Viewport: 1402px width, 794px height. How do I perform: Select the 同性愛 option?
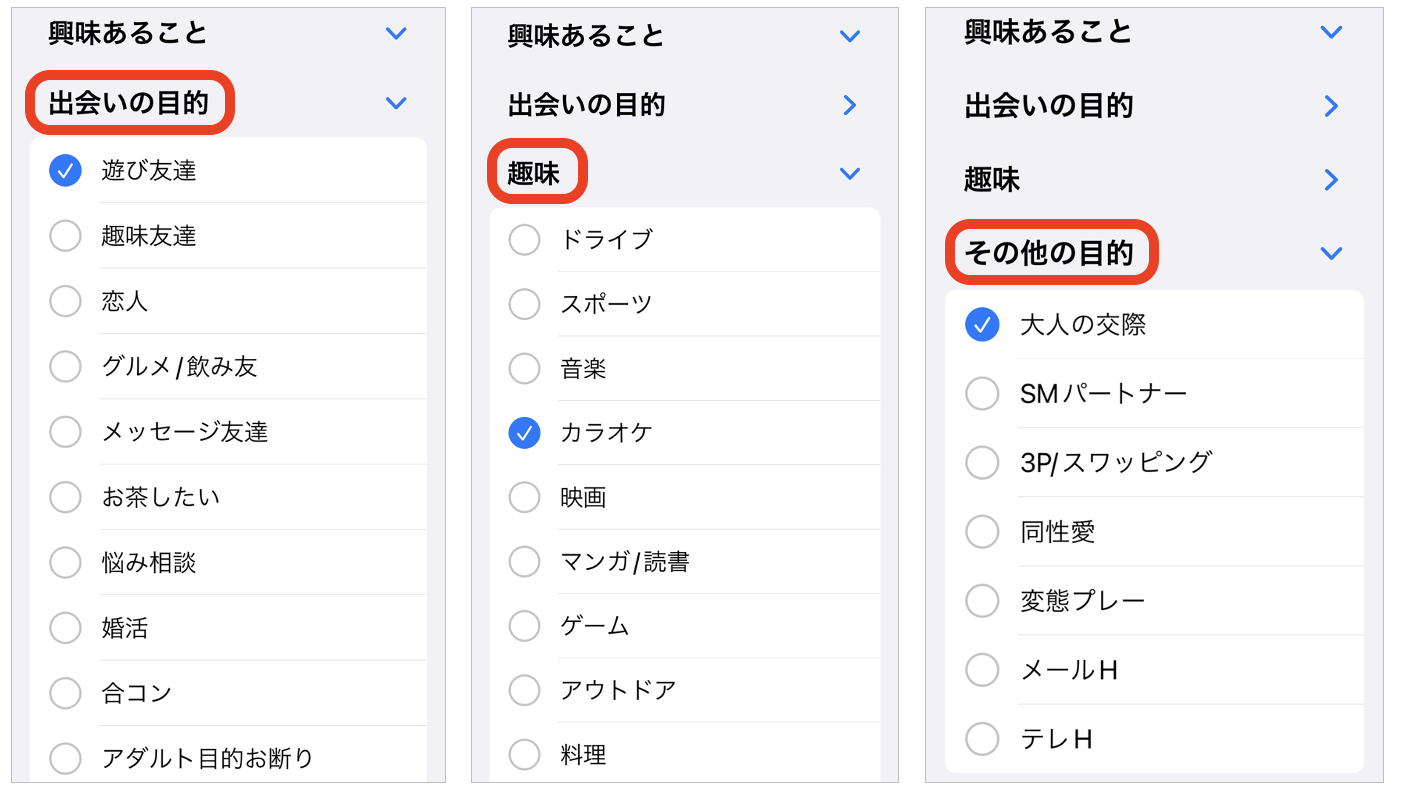(982, 531)
